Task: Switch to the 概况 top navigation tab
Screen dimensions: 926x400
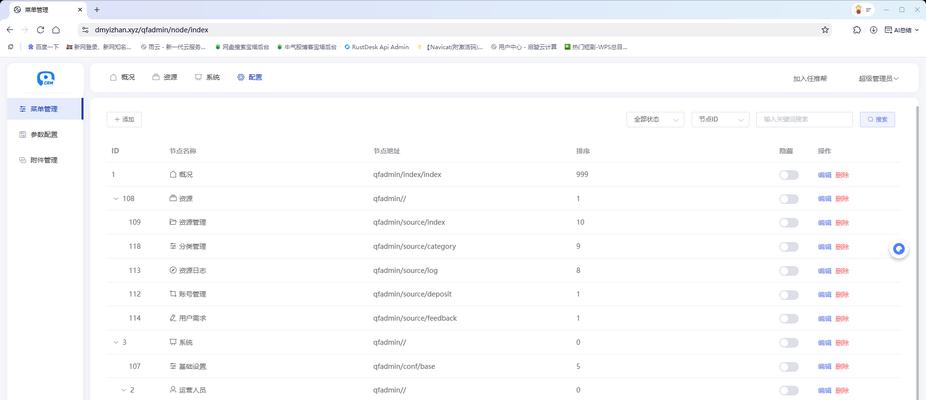Action: tap(122, 77)
